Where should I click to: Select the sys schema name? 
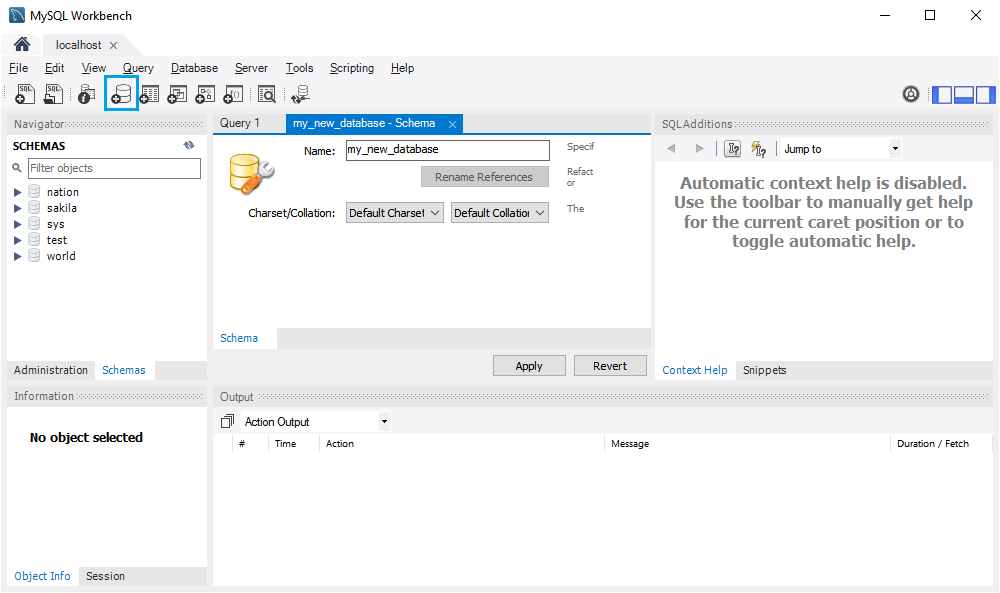55,224
